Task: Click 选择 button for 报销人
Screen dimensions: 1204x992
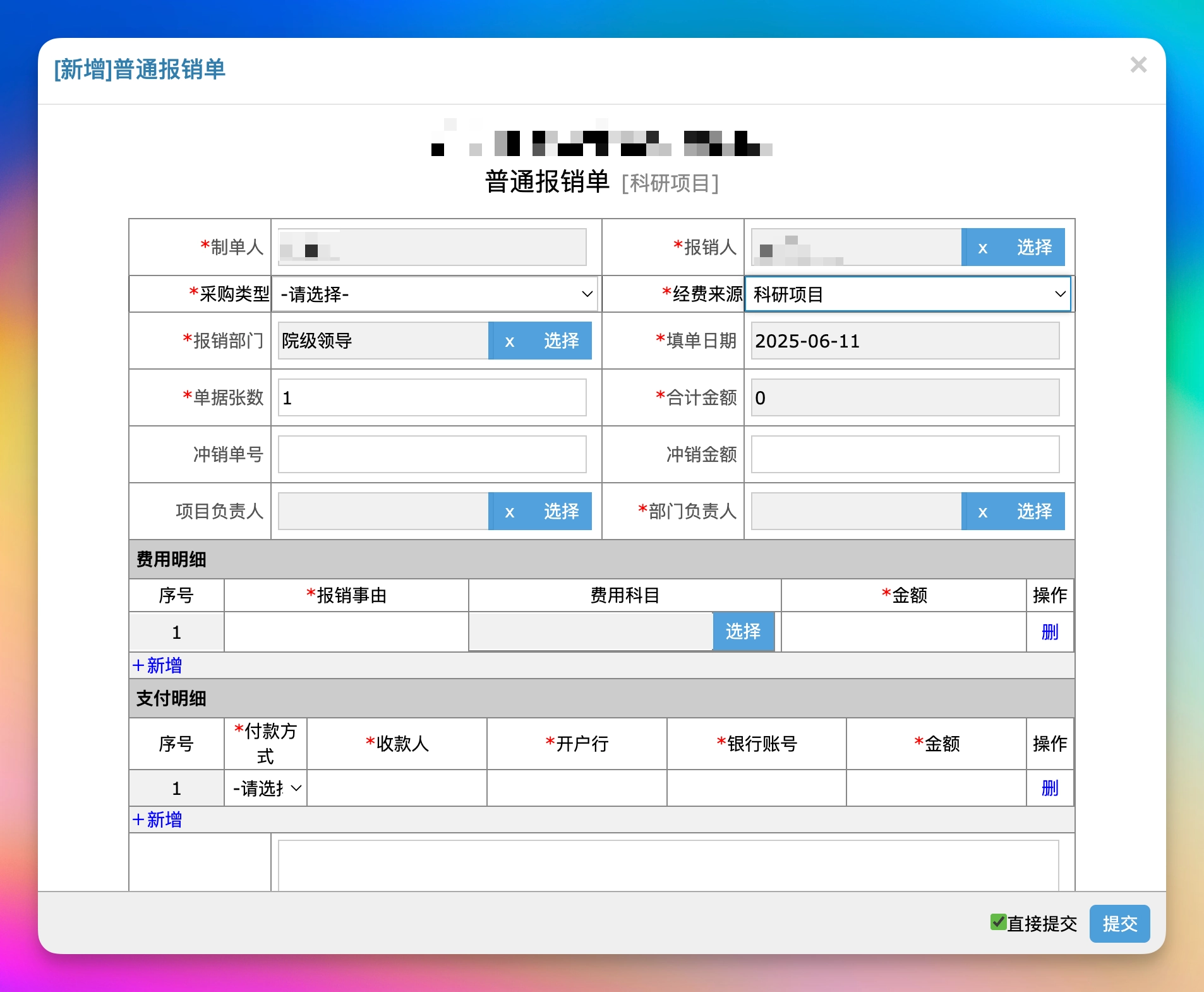Action: [x=1034, y=248]
